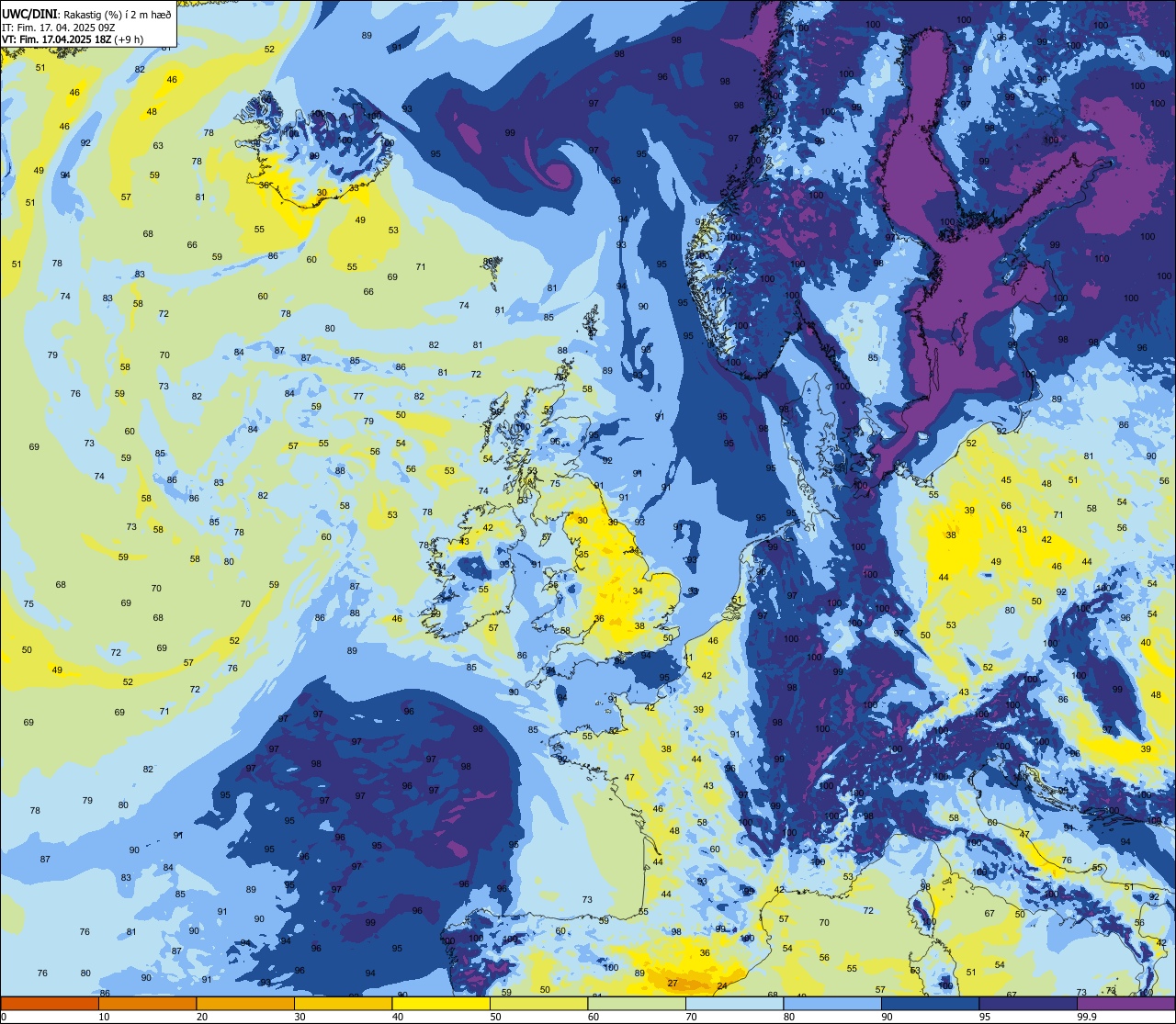Pick the yellow-green 50–60 legend segment
This screenshot has height=1024, width=1176.
538,1003
